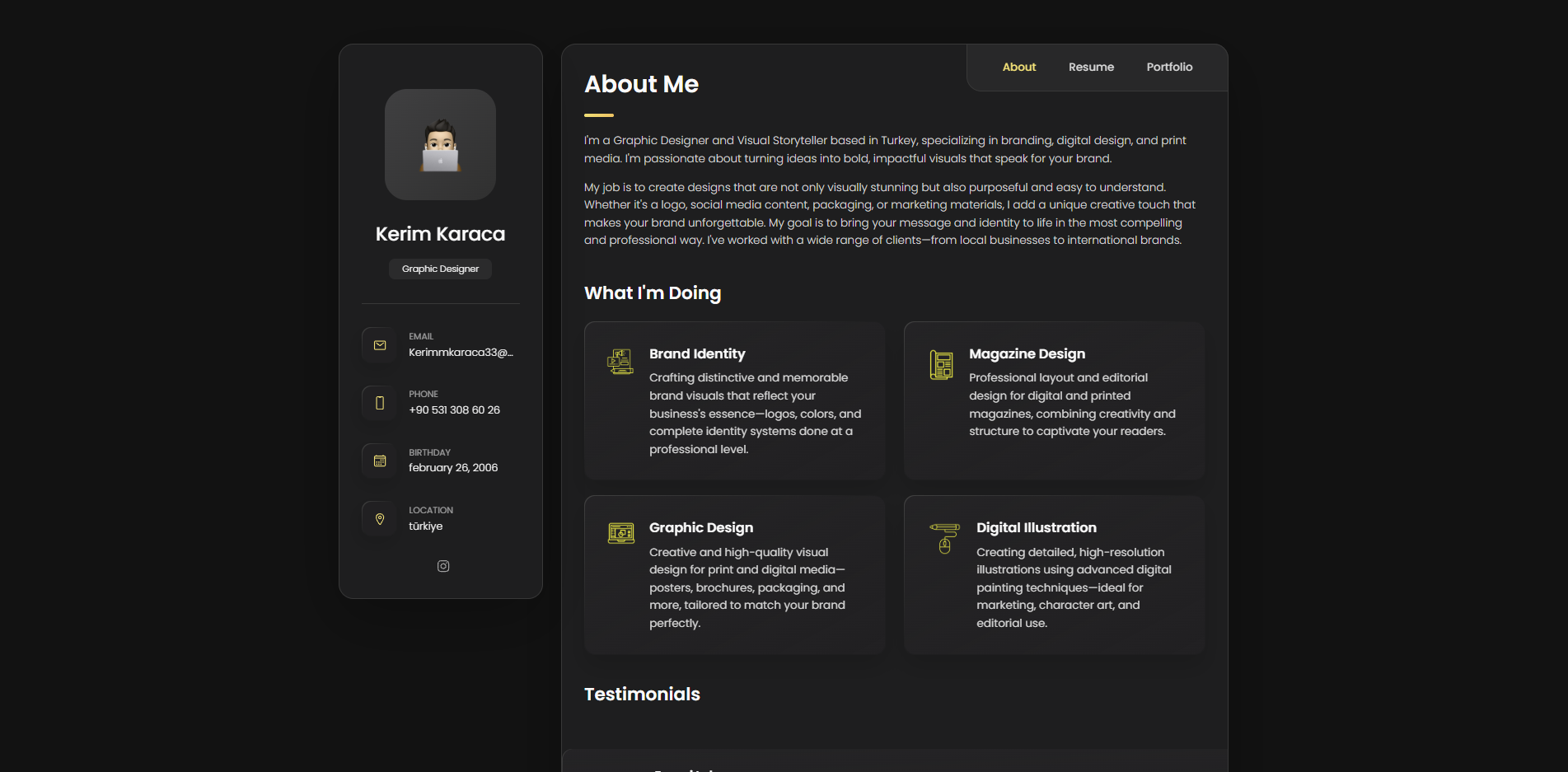
Task: Click the memoji avatar picture
Action: click(440, 145)
